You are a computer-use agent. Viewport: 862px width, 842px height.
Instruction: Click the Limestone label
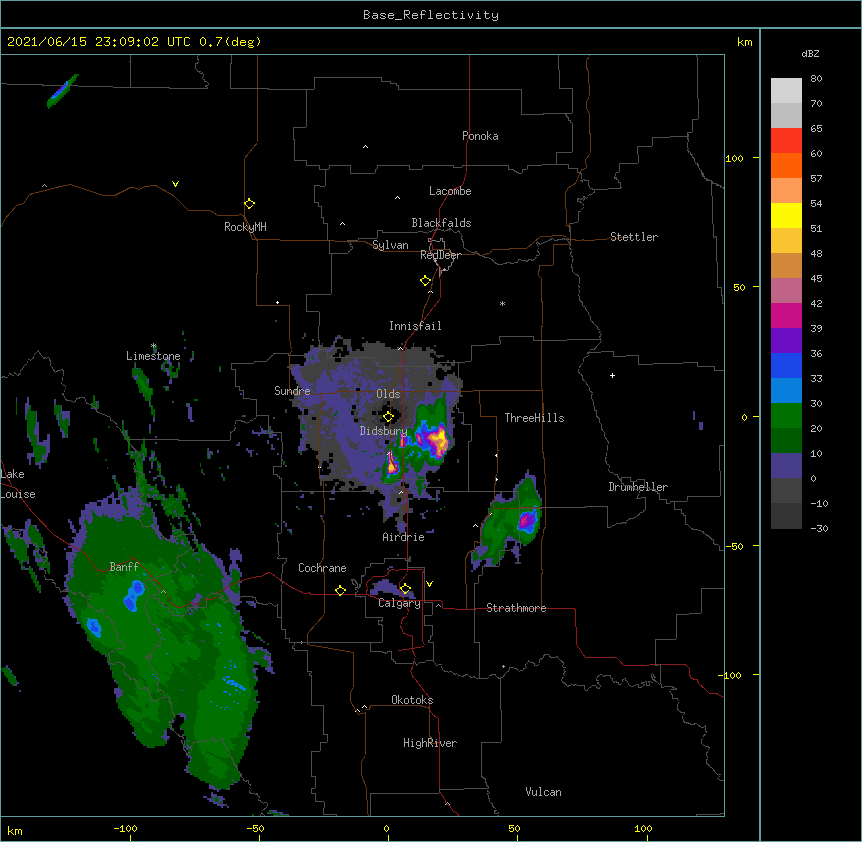click(153, 356)
